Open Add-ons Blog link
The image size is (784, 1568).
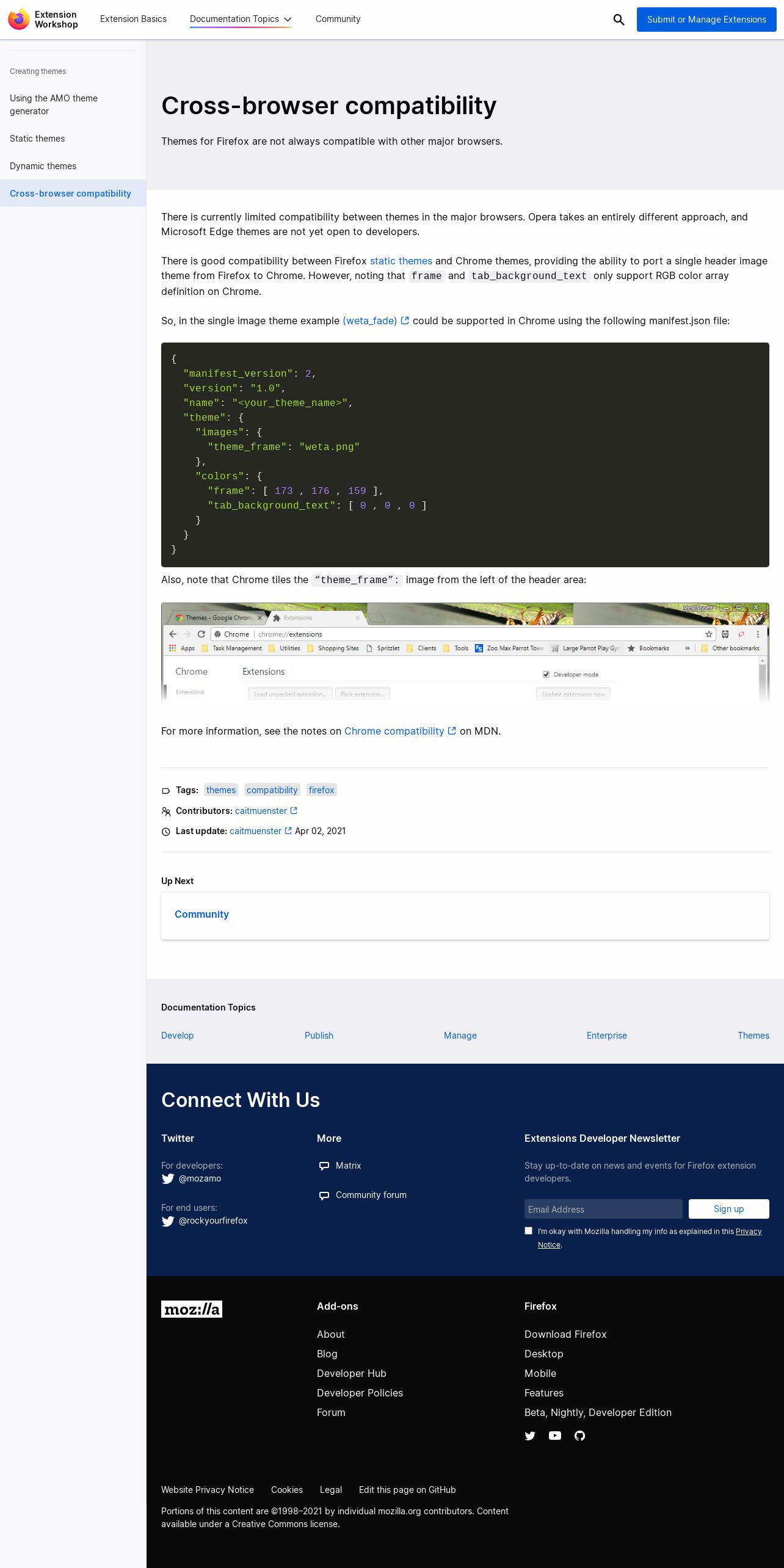point(327,1354)
